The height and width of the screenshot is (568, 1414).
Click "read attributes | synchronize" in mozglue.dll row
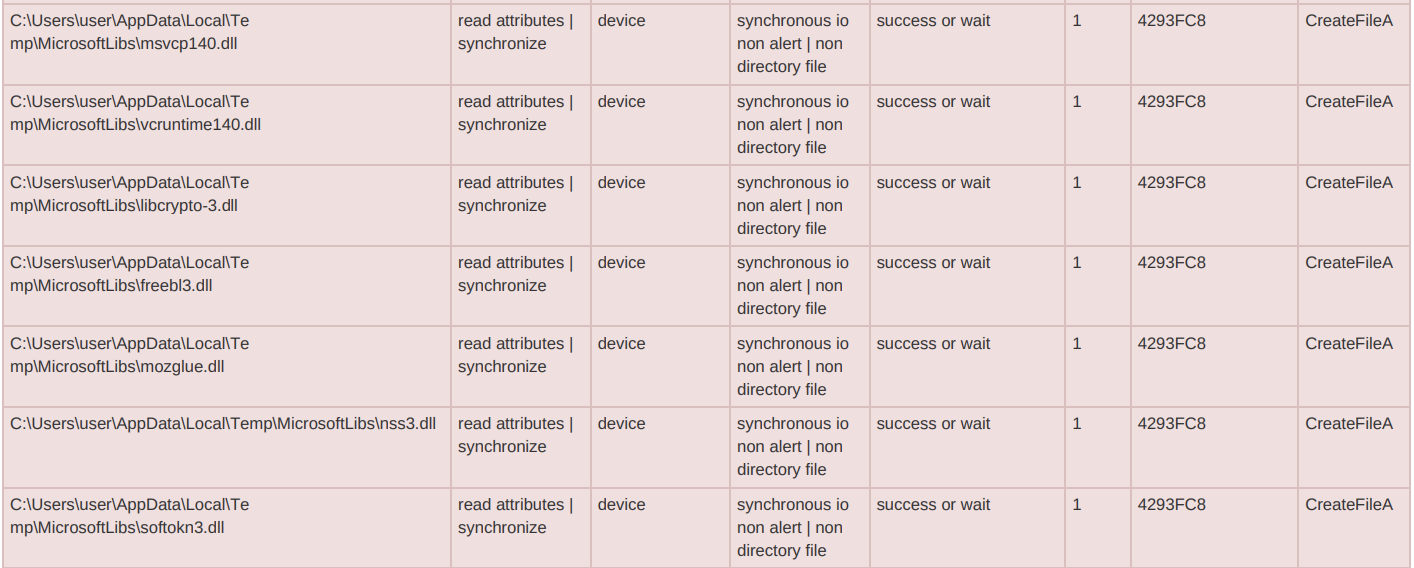click(515, 355)
